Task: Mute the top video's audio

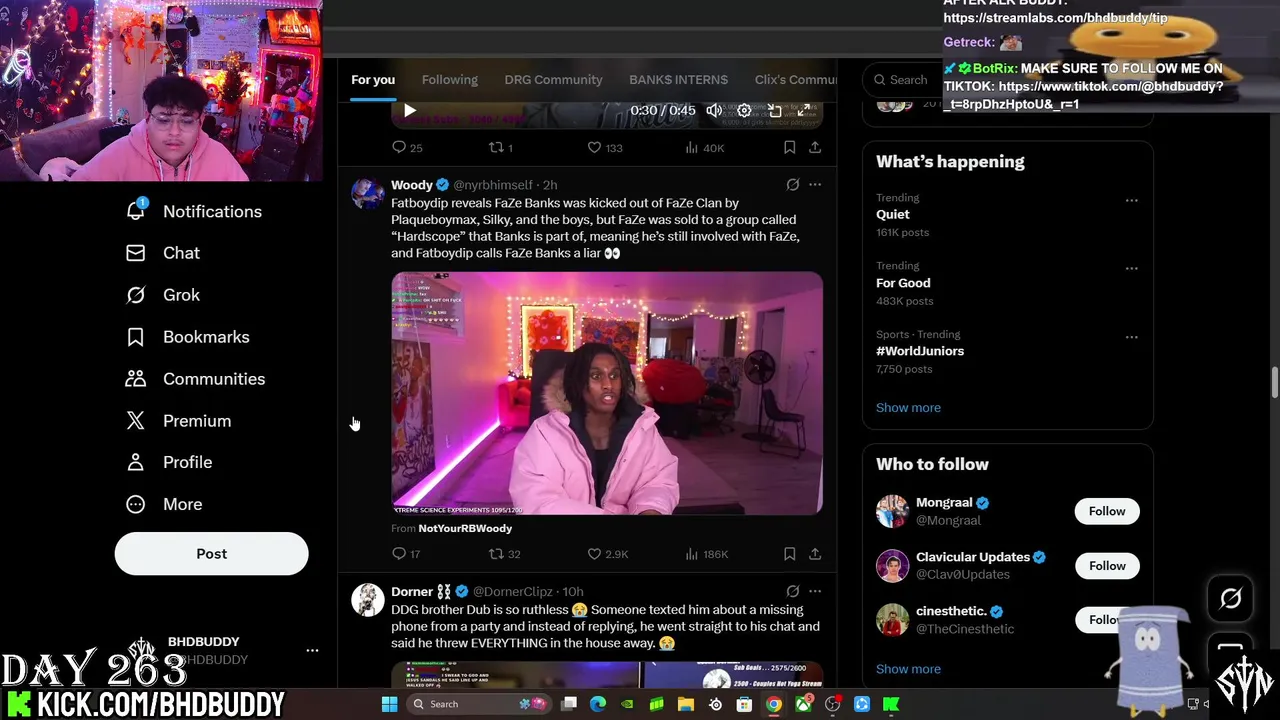Action: [x=714, y=111]
